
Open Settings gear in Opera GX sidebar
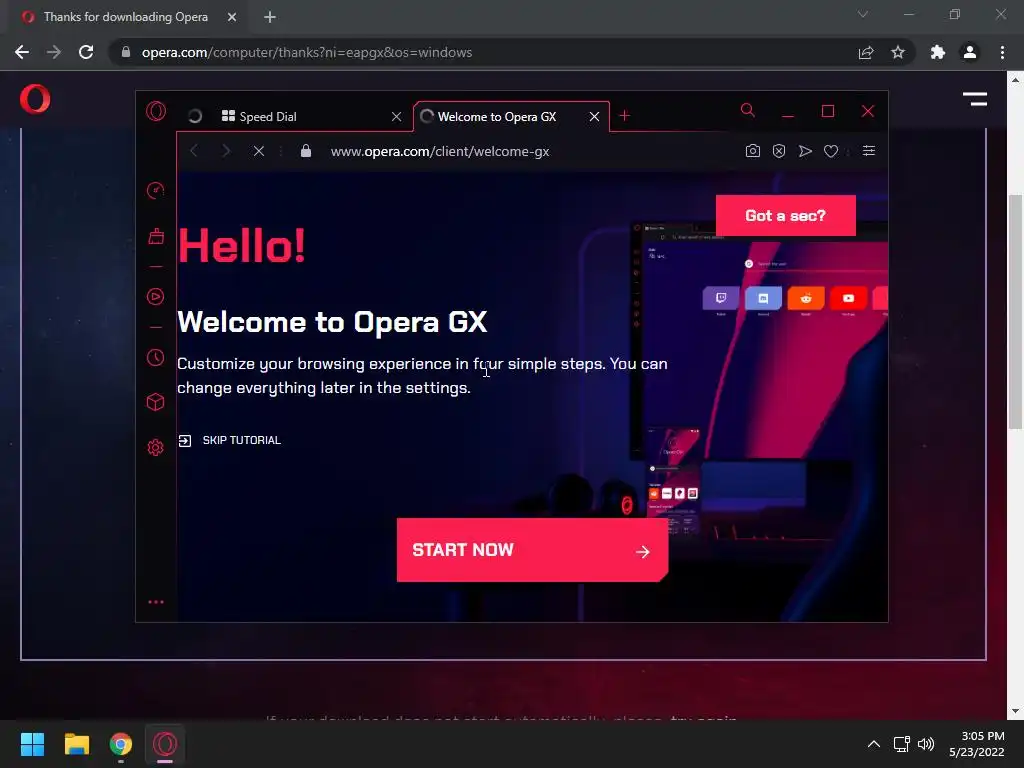[155, 447]
